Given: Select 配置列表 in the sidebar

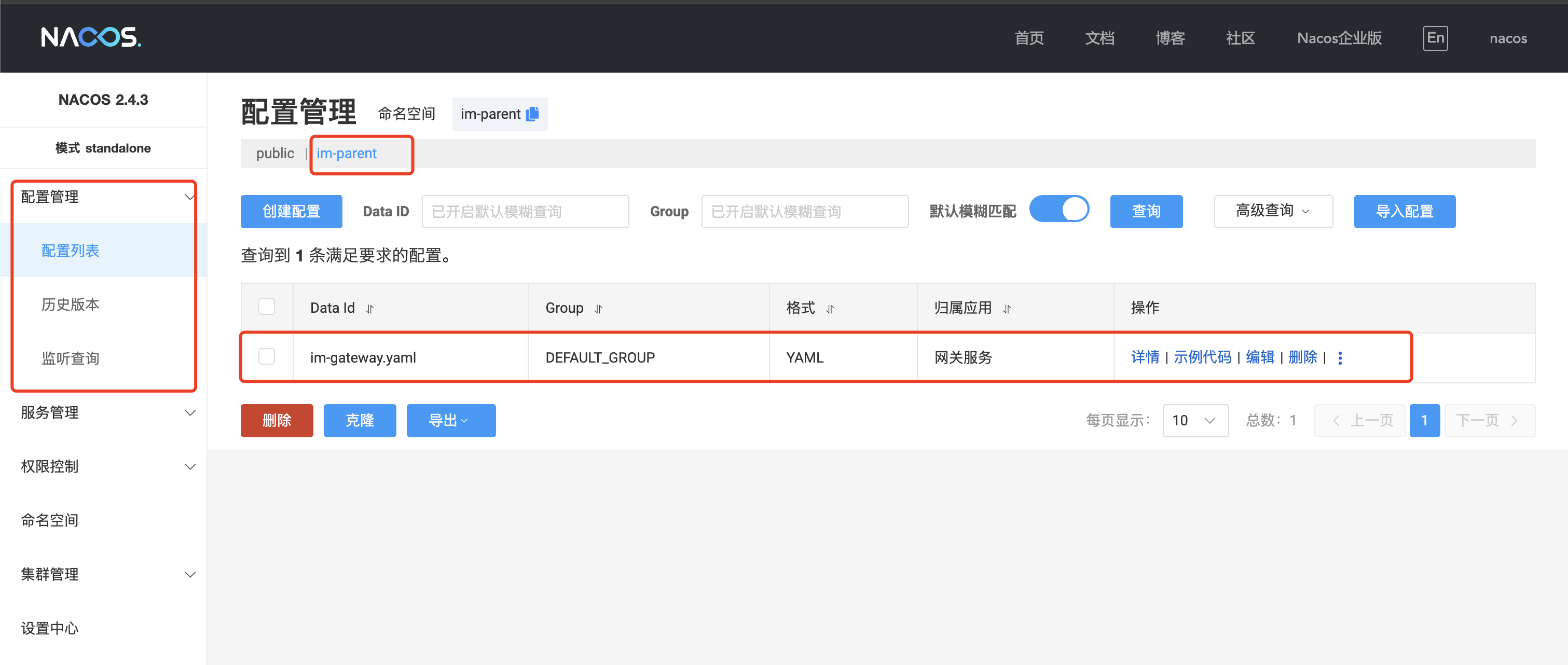Looking at the screenshot, I should click(103, 250).
